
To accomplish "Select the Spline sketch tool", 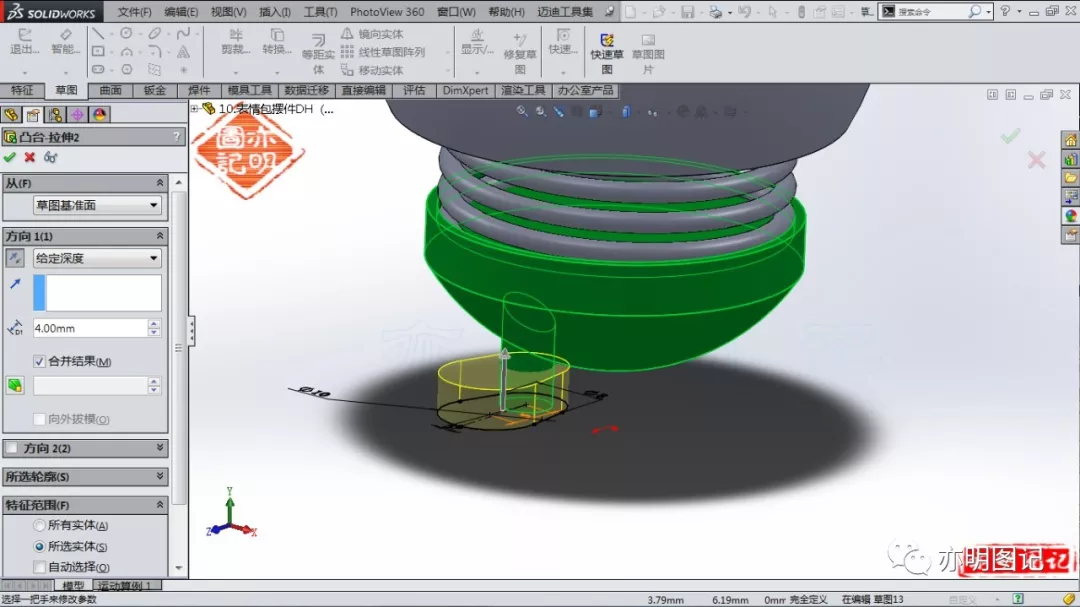I will [183, 34].
